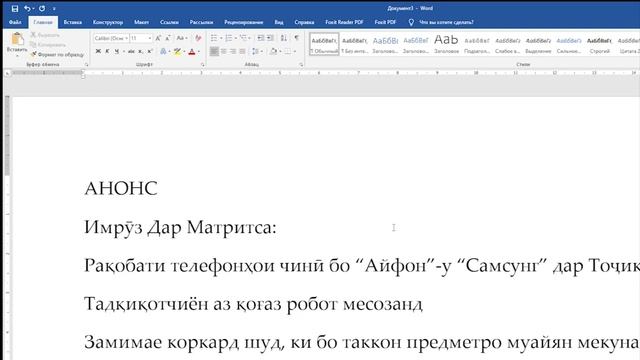Apply a bulleted list
The image size is (640, 360).
[x=214, y=38]
